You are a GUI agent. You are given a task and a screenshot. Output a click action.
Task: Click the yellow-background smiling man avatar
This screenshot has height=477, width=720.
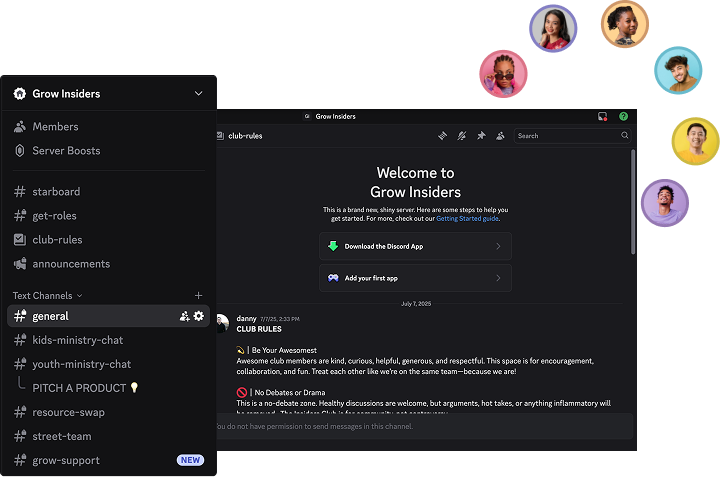(x=696, y=141)
